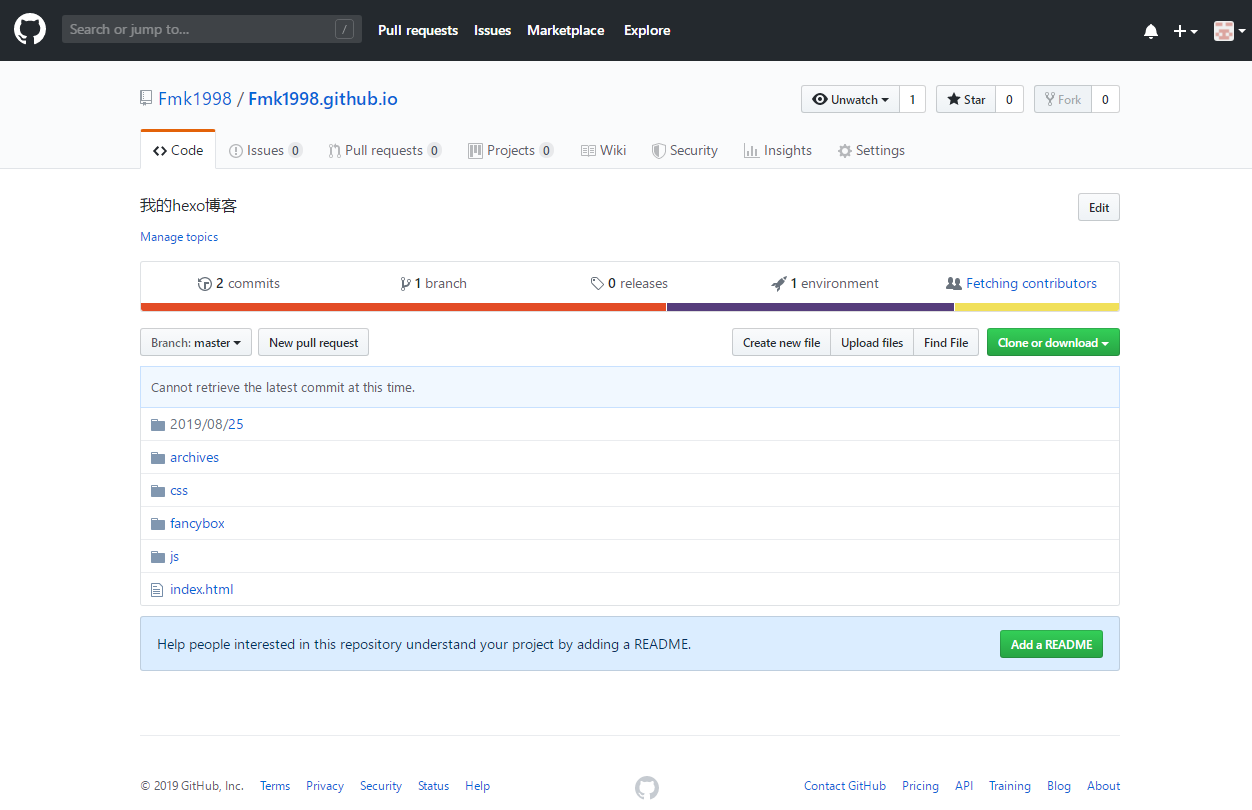Open Pull requests in the top navigation
Viewport: 1252px width, 810px height.
(x=418, y=31)
